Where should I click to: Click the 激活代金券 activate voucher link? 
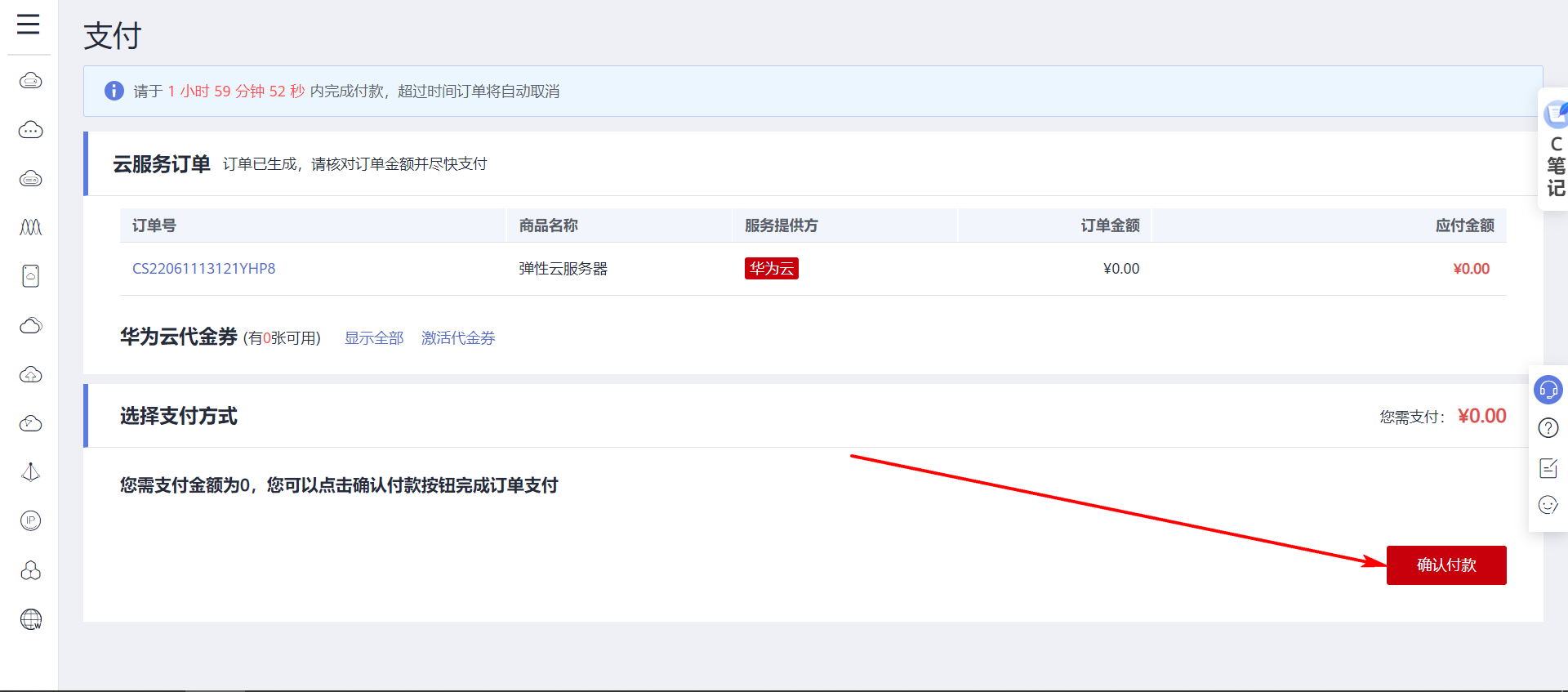(x=458, y=338)
